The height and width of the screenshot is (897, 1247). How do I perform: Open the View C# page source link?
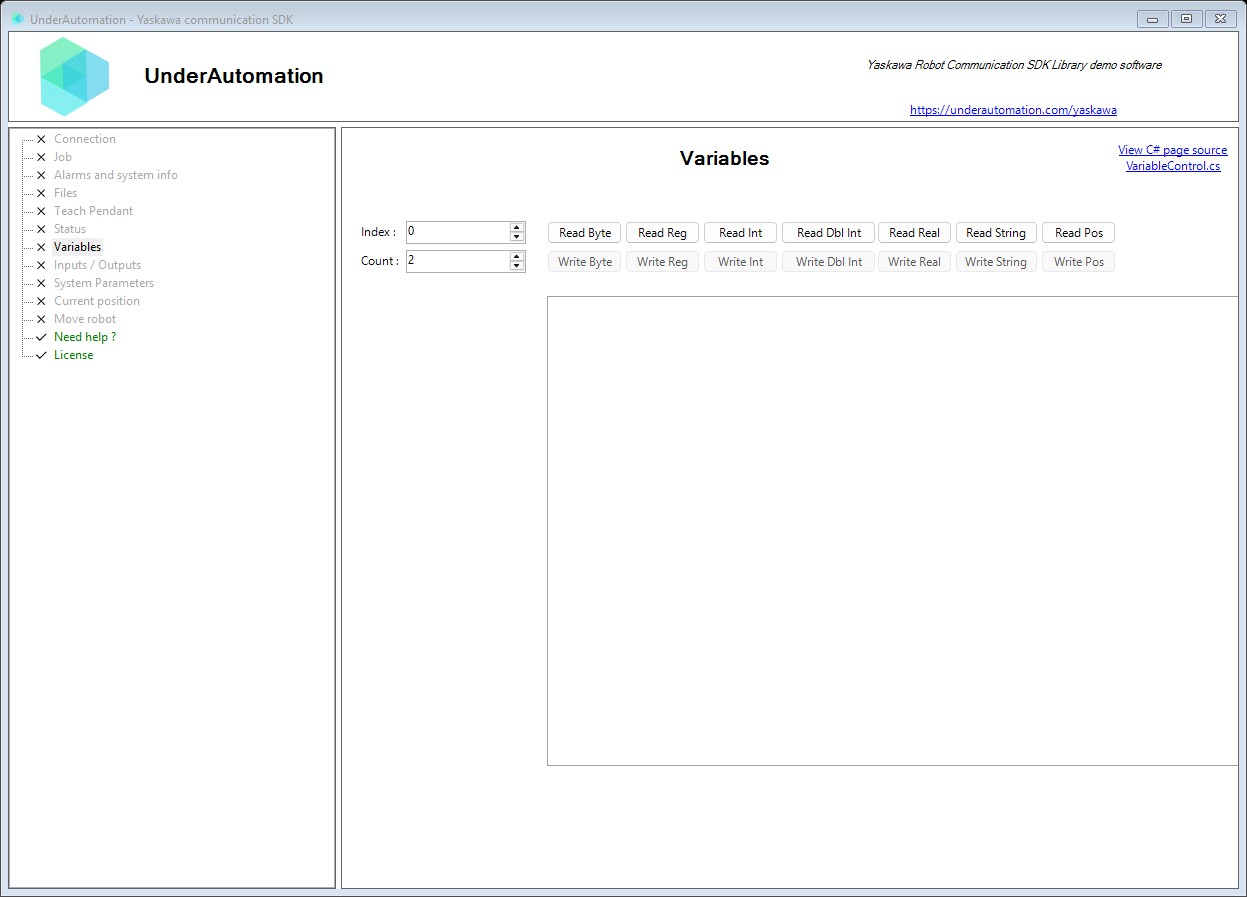coord(1172,150)
